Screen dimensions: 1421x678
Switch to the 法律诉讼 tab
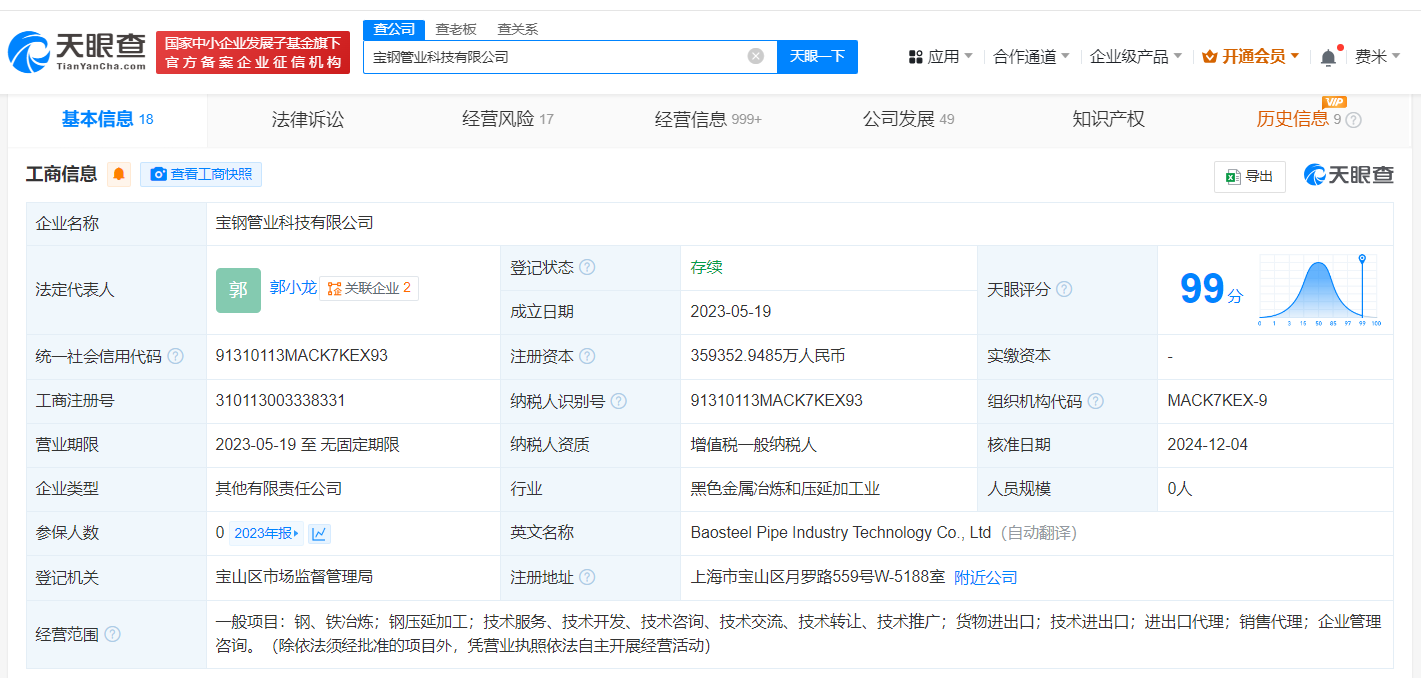[x=308, y=120]
